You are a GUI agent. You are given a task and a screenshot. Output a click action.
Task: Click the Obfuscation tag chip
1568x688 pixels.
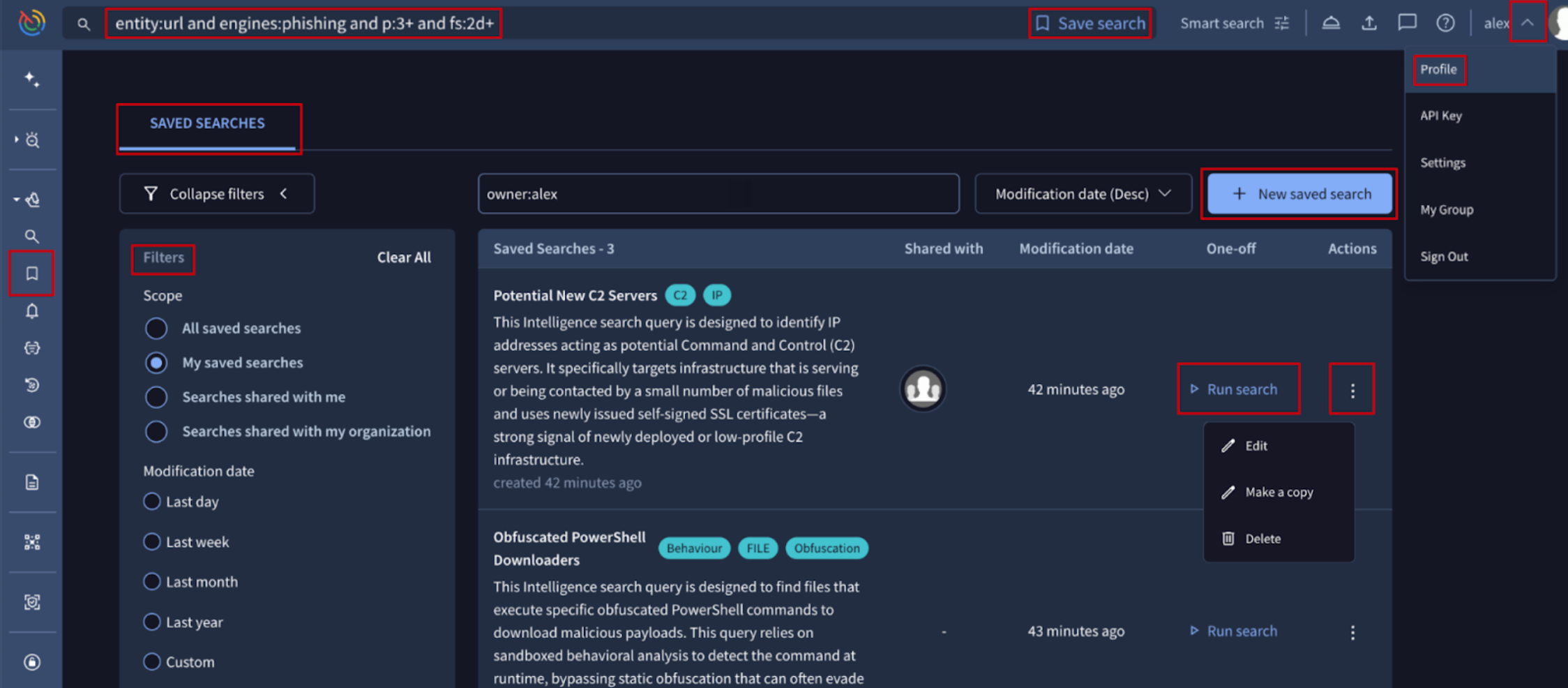click(827, 548)
